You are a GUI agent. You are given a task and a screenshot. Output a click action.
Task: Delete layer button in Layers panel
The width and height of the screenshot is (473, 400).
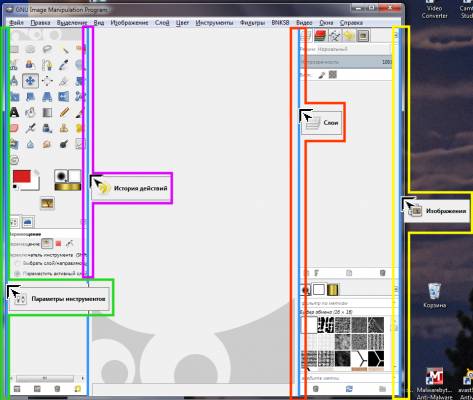(x=383, y=273)
